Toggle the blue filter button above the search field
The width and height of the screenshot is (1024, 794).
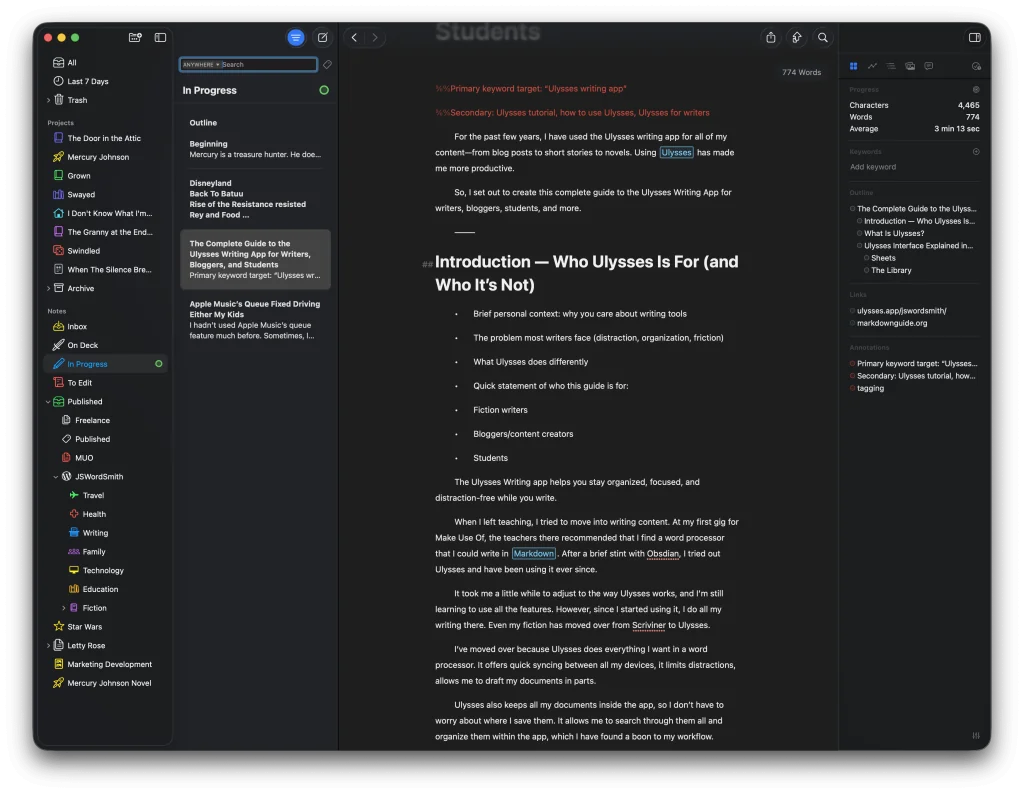pos(295,37)
